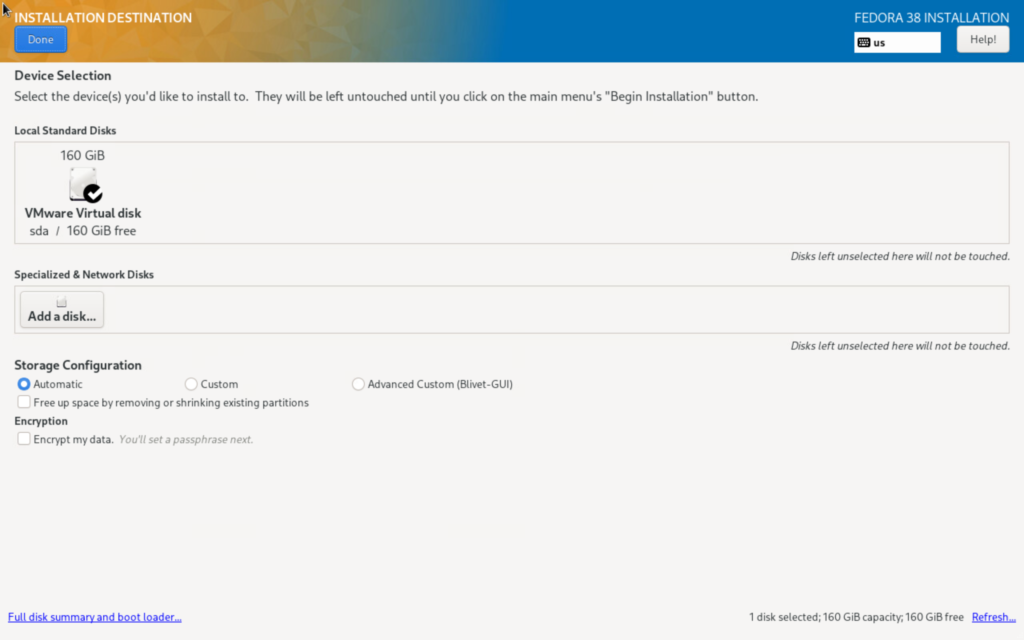Open the Help! dialog
Viewport: 1024px width, 640px height.
(982, 39)
